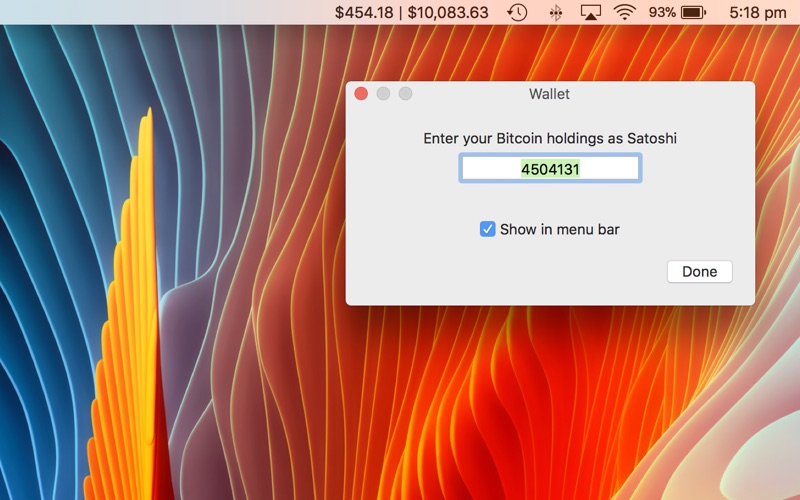Image resolution: width=800 pixels, height=500 pixels.
Task: Open the Time Machine menu bar icon
Action: [517, 12]
